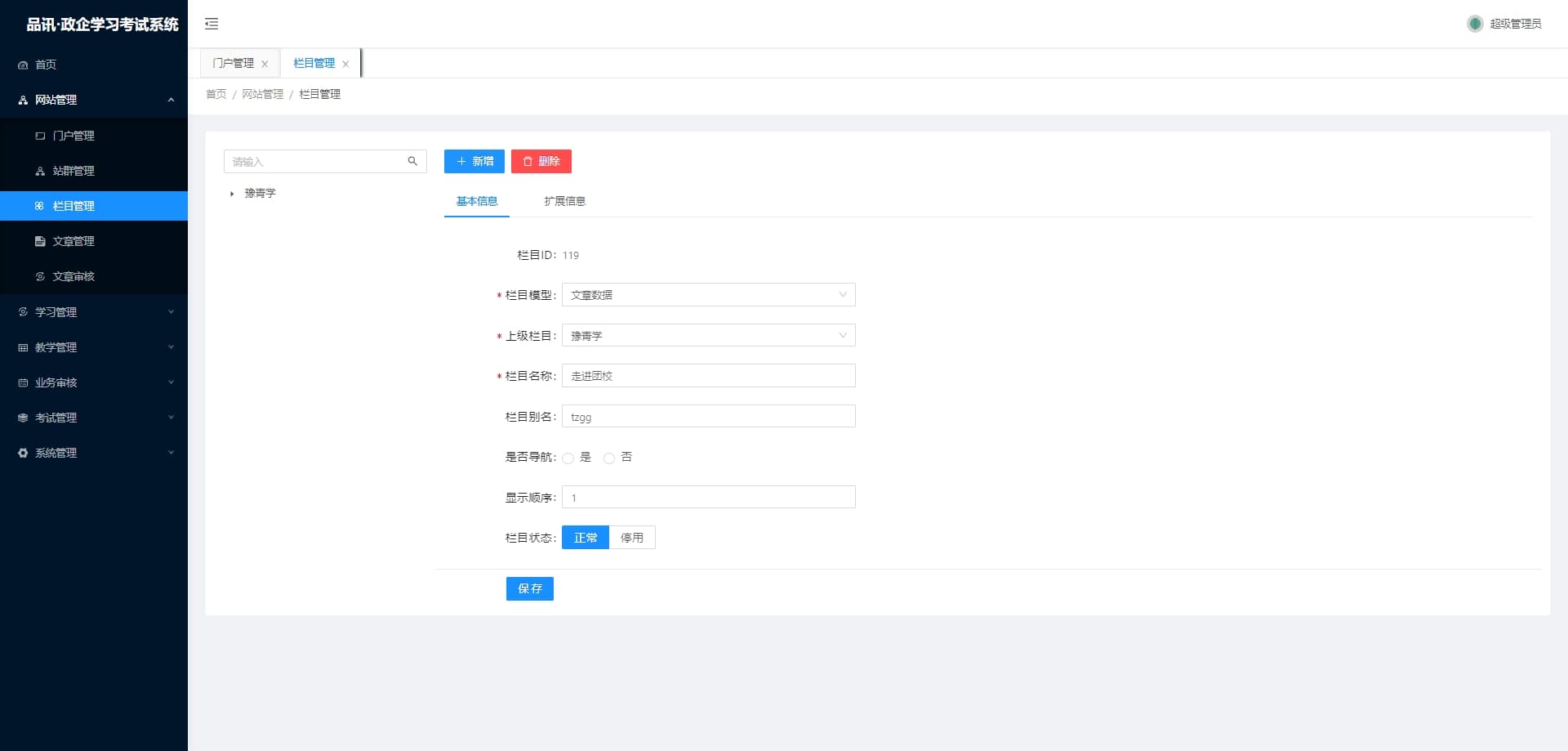Open 首页 in the sidebar menu
Image resolution: width=1568 pixels, height=751 pixels.
(x=94, y=65)
